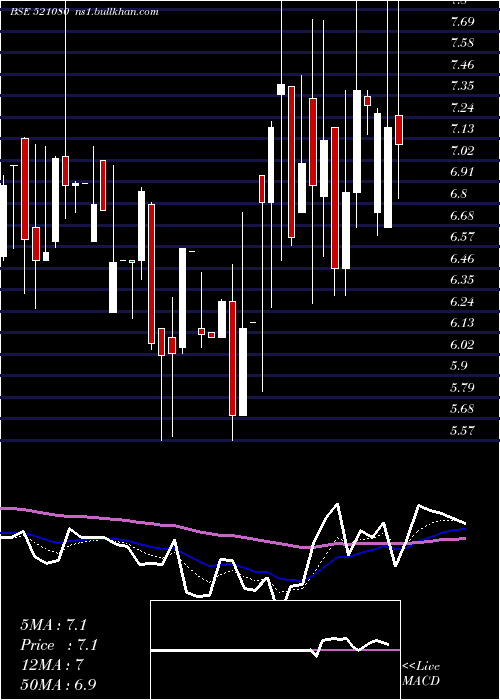Image resolution: width=500 pixels, height=700 pixels.
Task: Click the ns1.bullkhan.com watermark text
Action: (116, 12)
